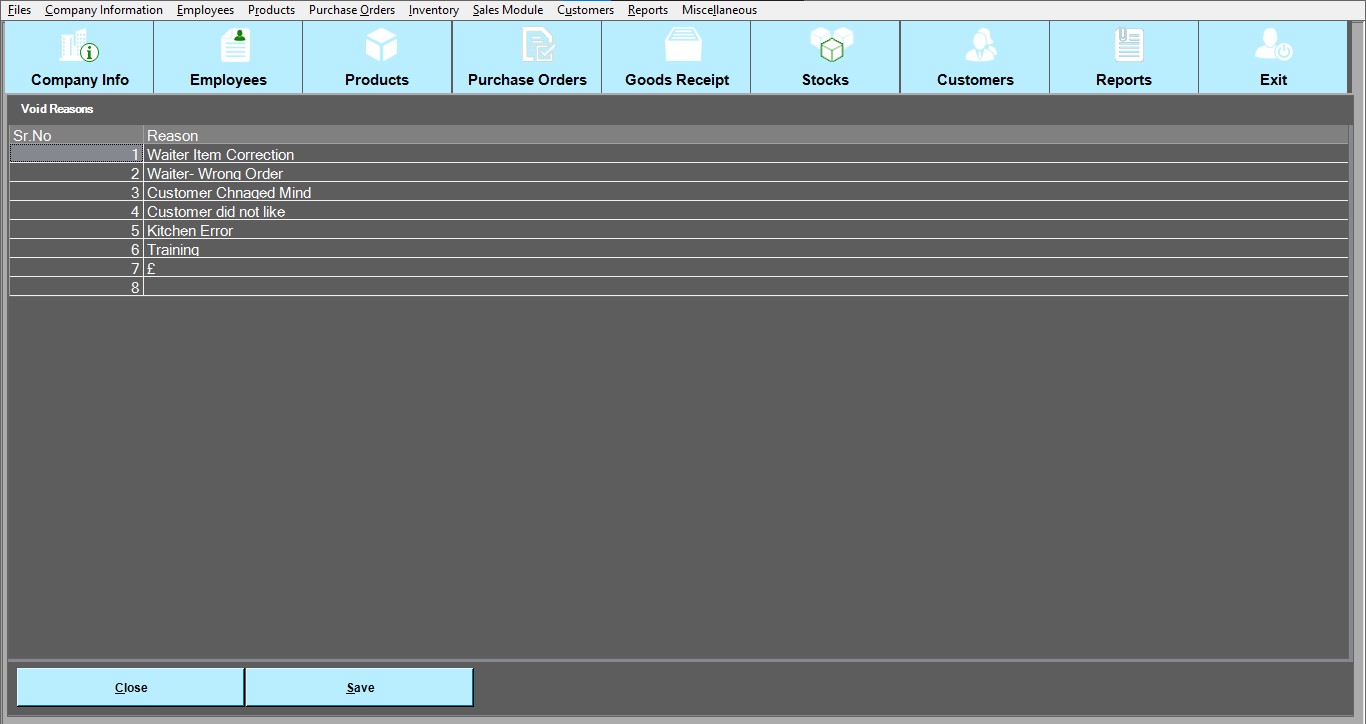Click the 'Customer Chnaged Mind' reason cell
Viewport: 1366px width, 724px height.
click(229, 193)
